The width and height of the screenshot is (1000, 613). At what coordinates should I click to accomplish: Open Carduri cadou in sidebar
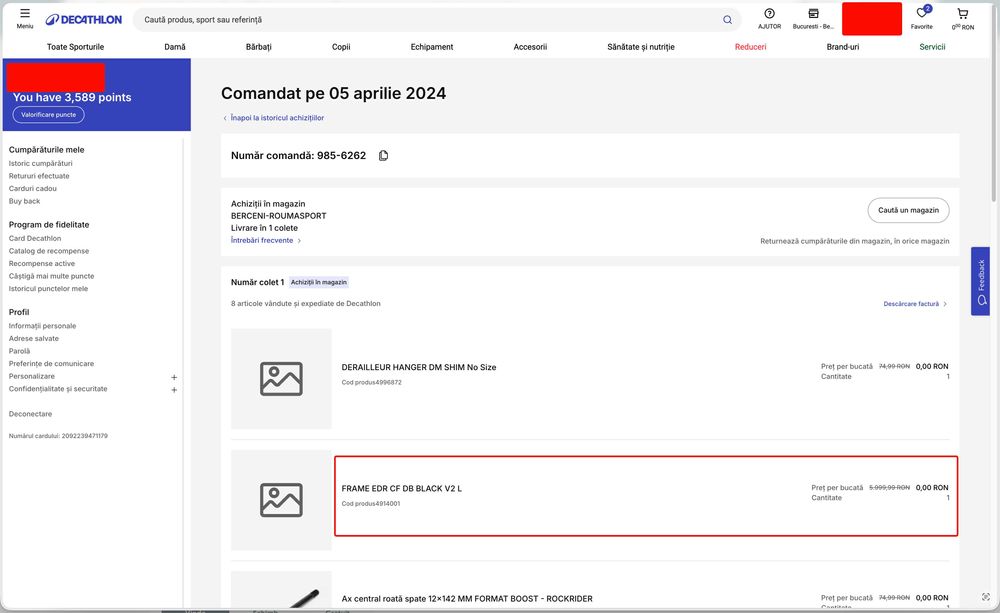pyautogui.click(x=33, y=189)
